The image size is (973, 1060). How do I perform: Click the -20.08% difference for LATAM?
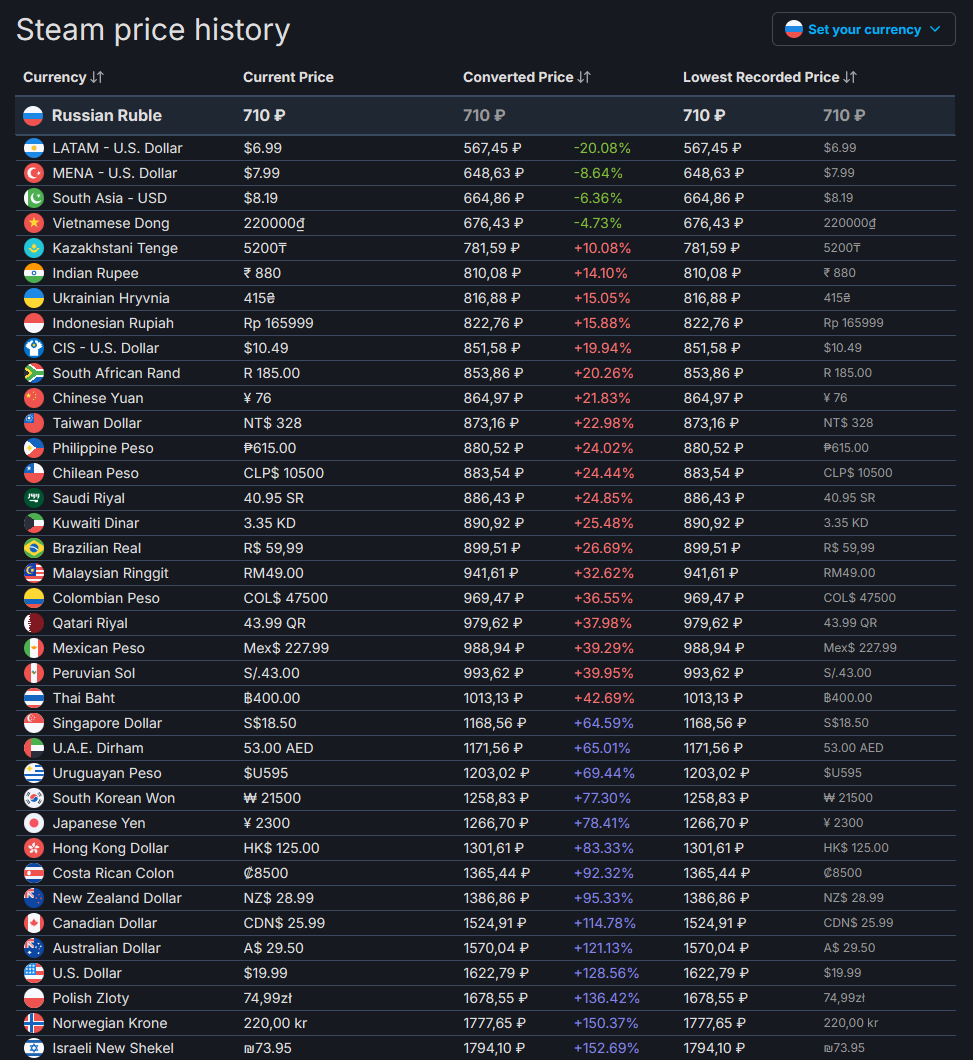click(602, 148)
